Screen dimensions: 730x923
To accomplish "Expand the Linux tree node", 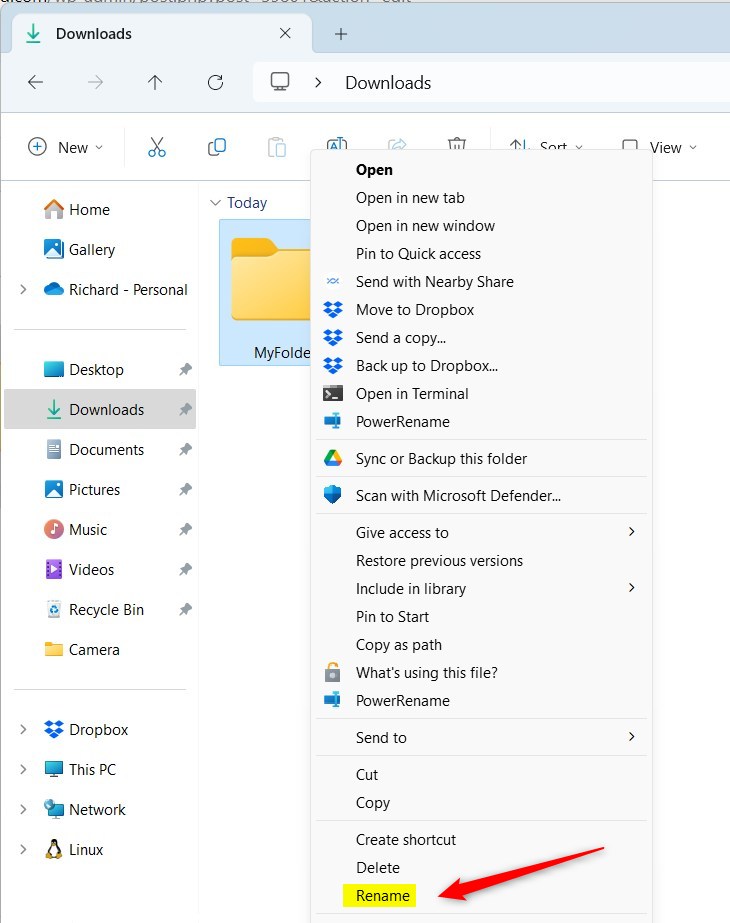I will (24, 850).
